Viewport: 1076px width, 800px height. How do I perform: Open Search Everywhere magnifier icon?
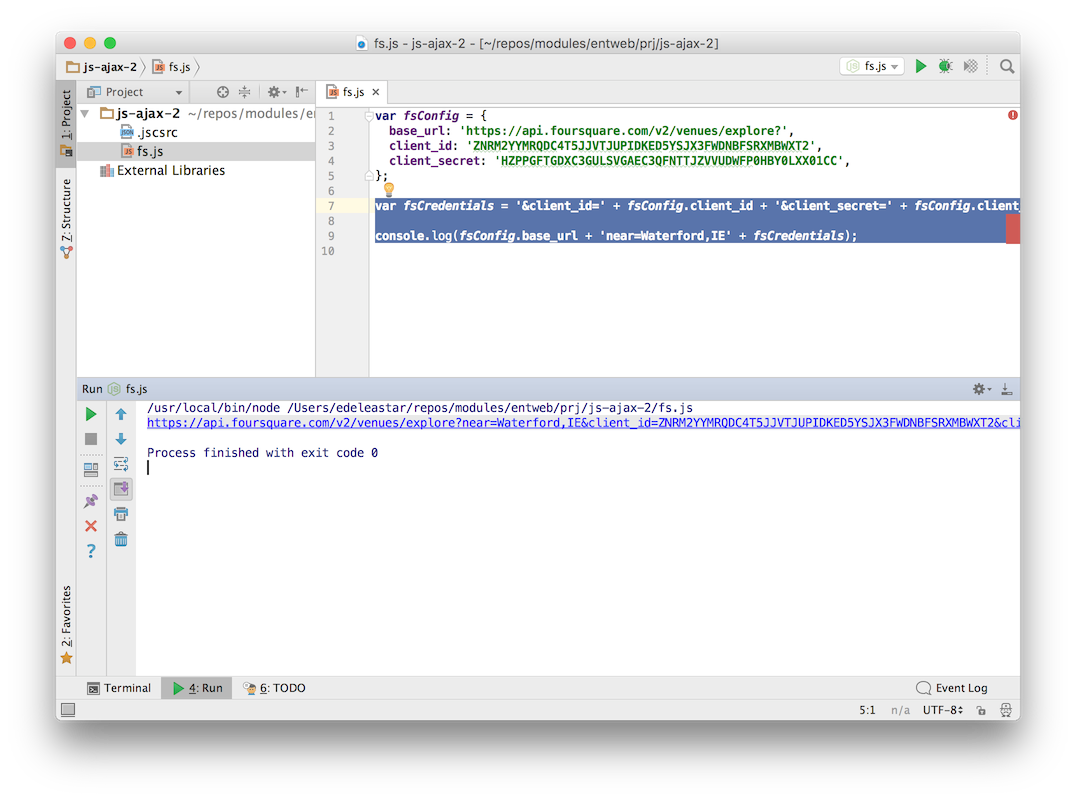click(1007, 66)
